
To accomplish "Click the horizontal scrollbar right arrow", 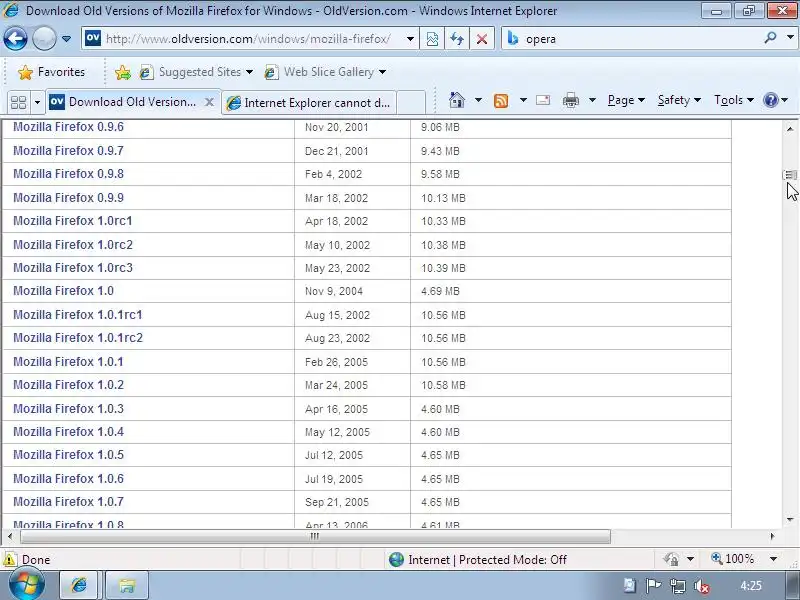I will point(772,536).
